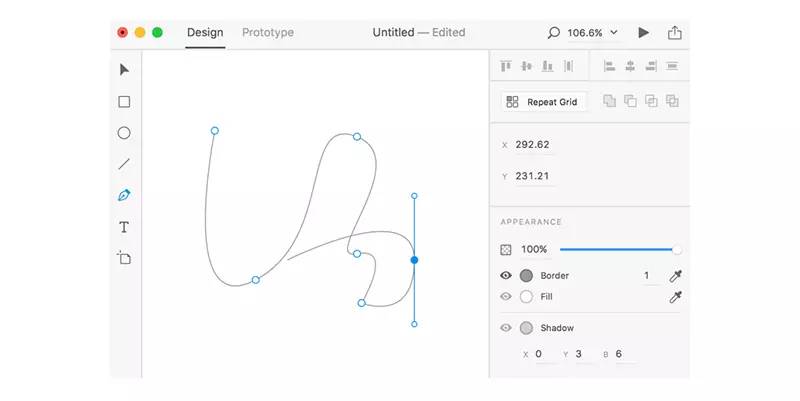Viewport: 800px width, 401px height.
Task: Pick border color with eyedropper
Action: (x=675, y=276)
